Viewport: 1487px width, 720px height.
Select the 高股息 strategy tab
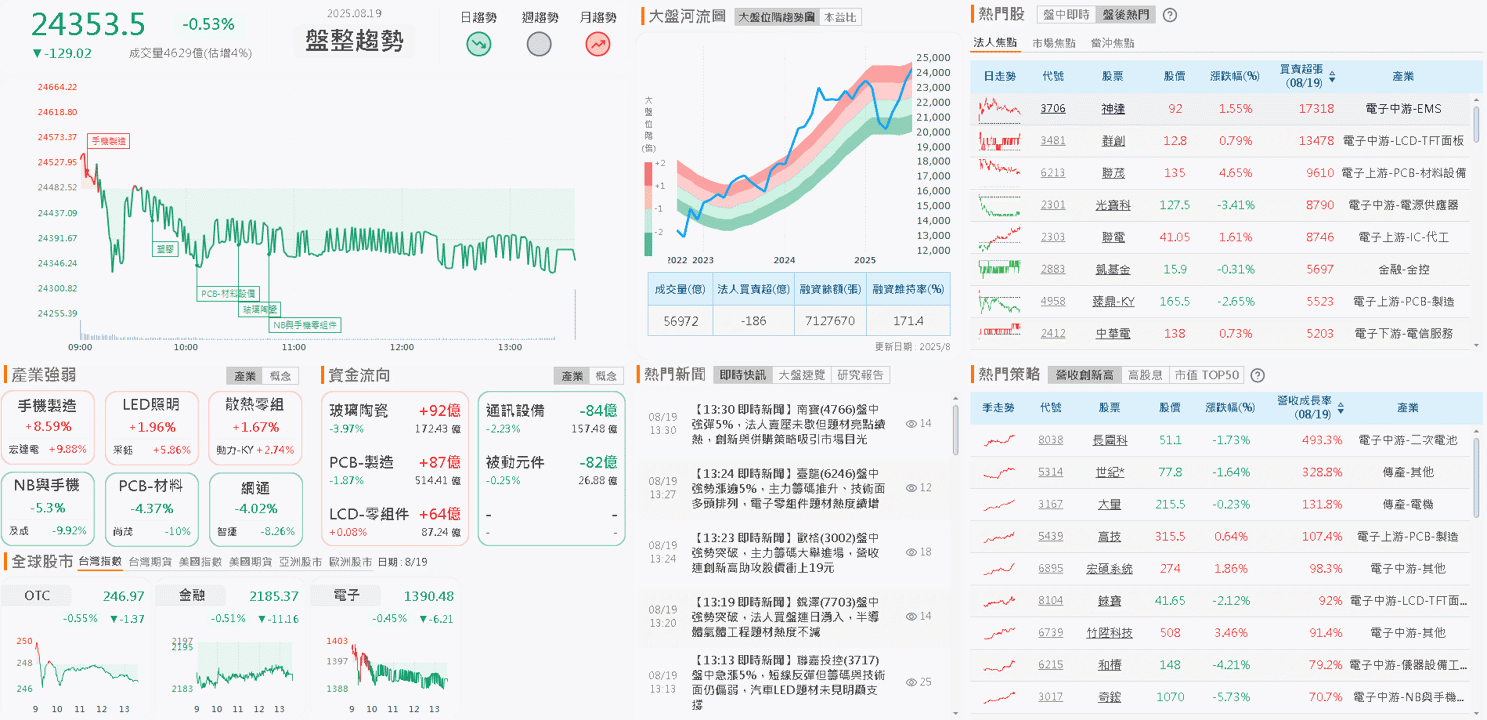1146,375
